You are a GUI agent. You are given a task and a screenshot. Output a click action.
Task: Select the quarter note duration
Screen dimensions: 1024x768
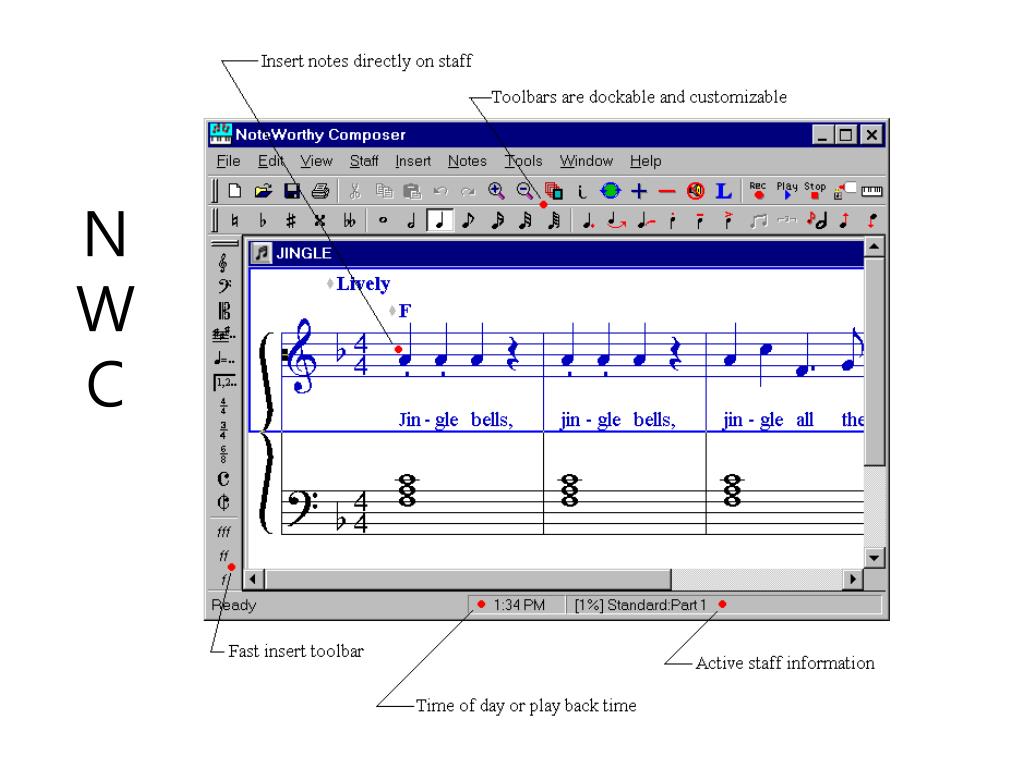tap(440, 220)
